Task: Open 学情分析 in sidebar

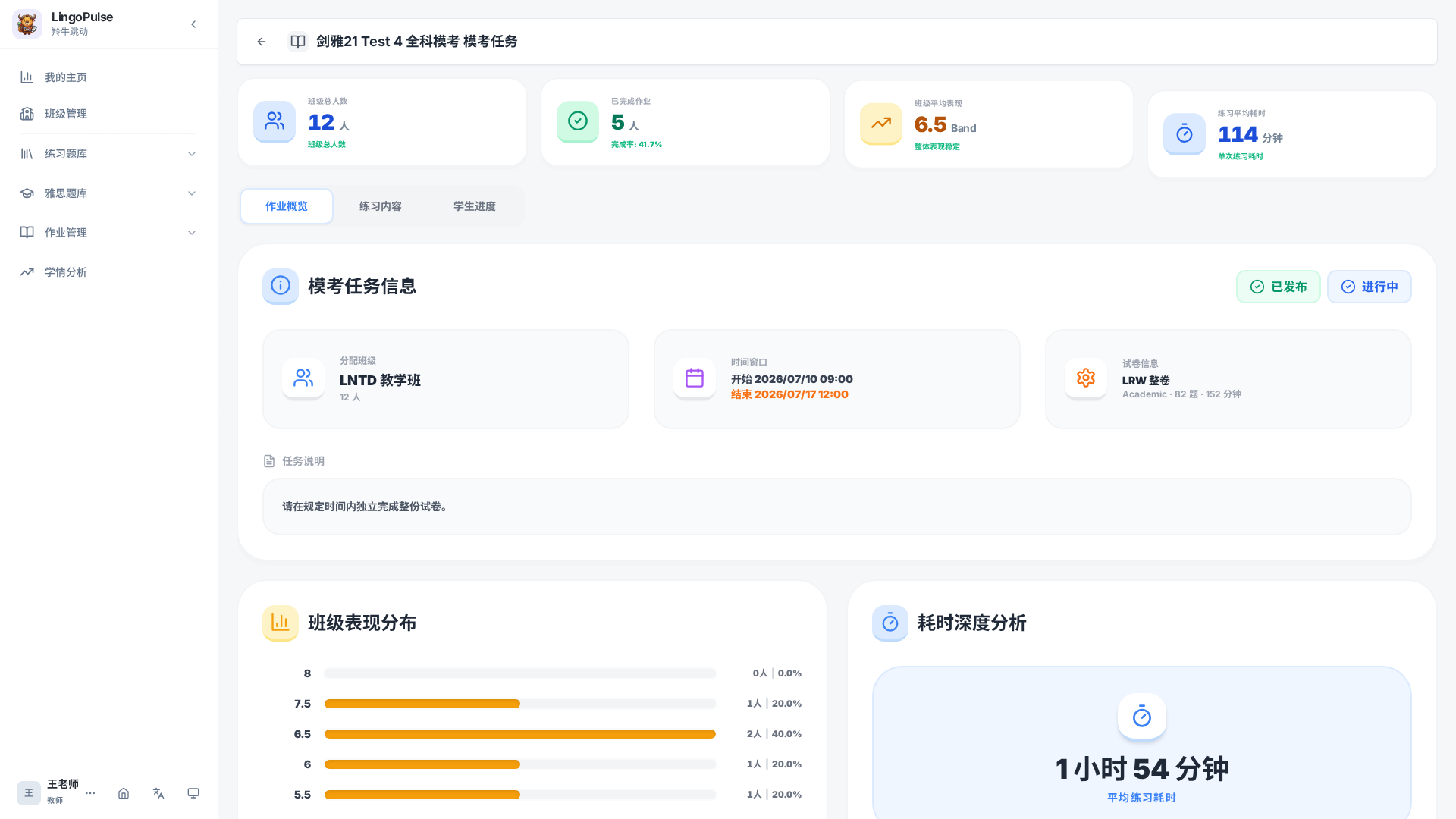Action: [108, 272]
